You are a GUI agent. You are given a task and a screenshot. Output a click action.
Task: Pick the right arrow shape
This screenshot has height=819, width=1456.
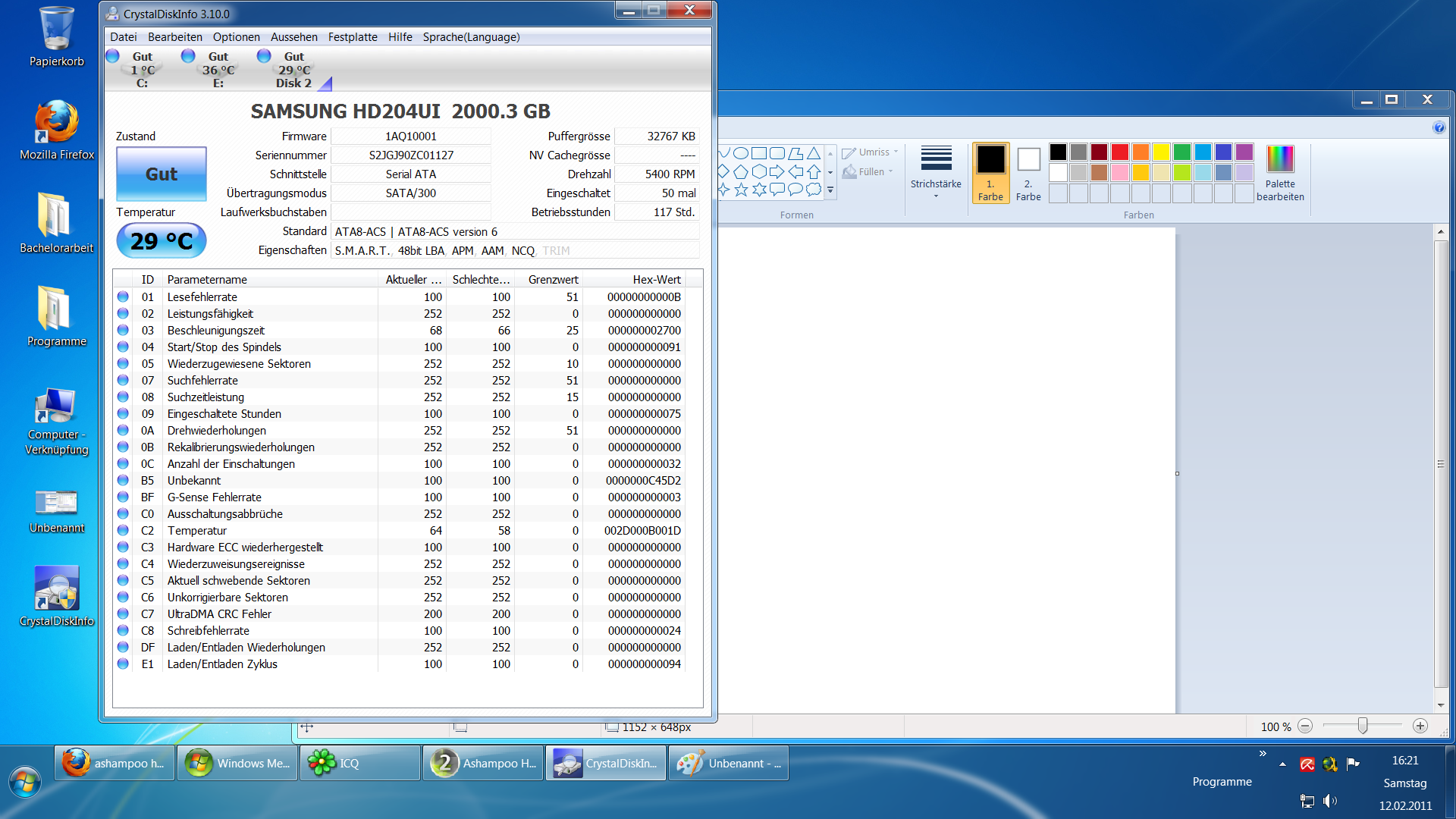click(x=777, y=171)
